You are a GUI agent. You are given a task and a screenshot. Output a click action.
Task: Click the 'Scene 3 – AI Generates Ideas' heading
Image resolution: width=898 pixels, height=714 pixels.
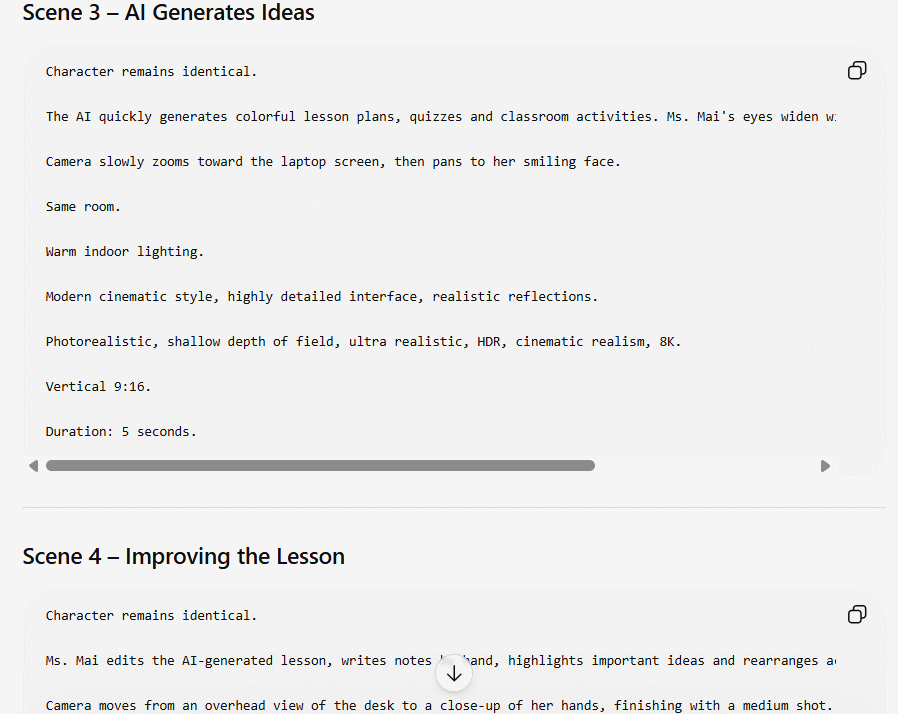coord(168,12)
